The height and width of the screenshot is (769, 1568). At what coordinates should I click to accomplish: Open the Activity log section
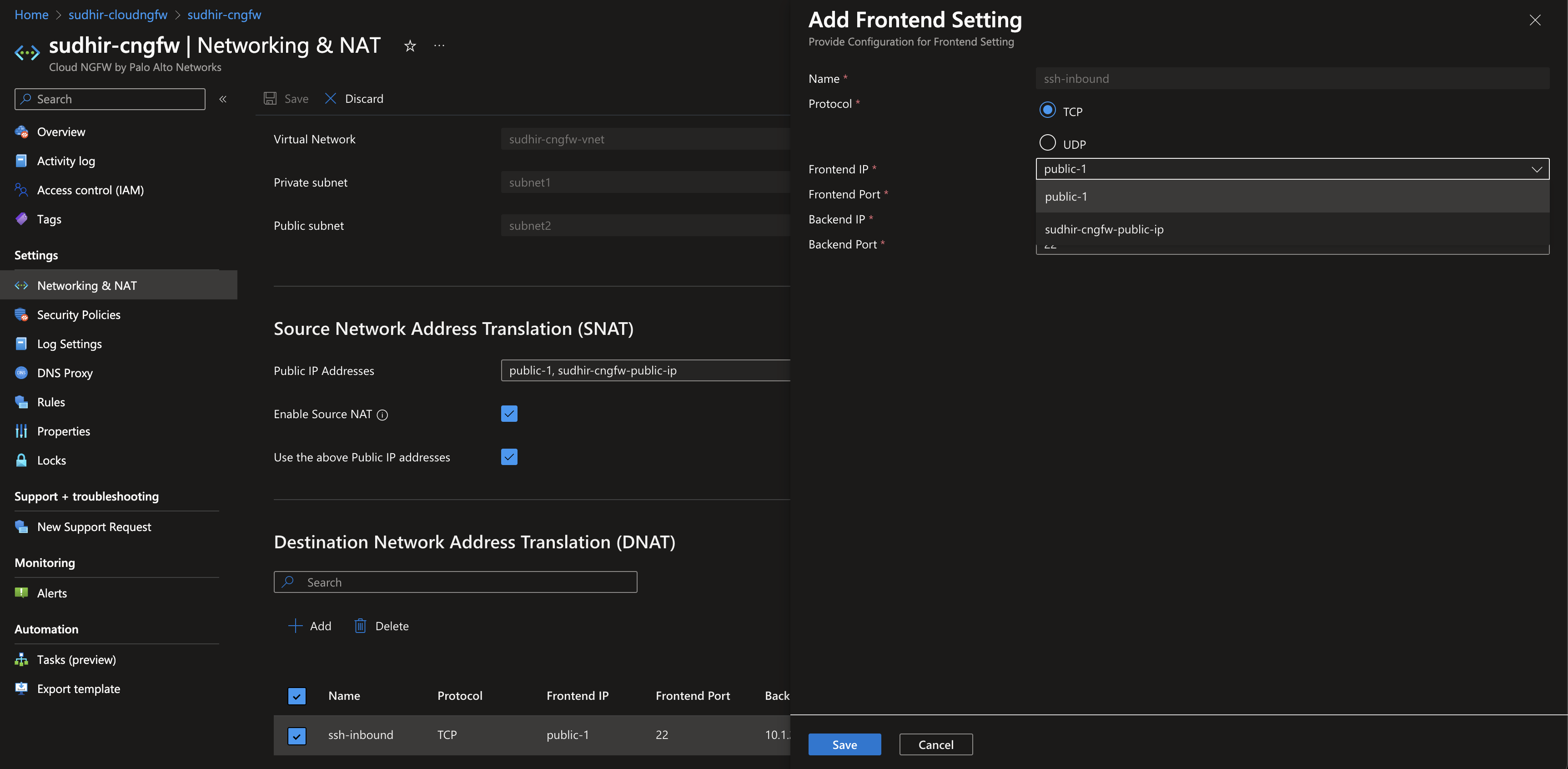coord(65,160)
